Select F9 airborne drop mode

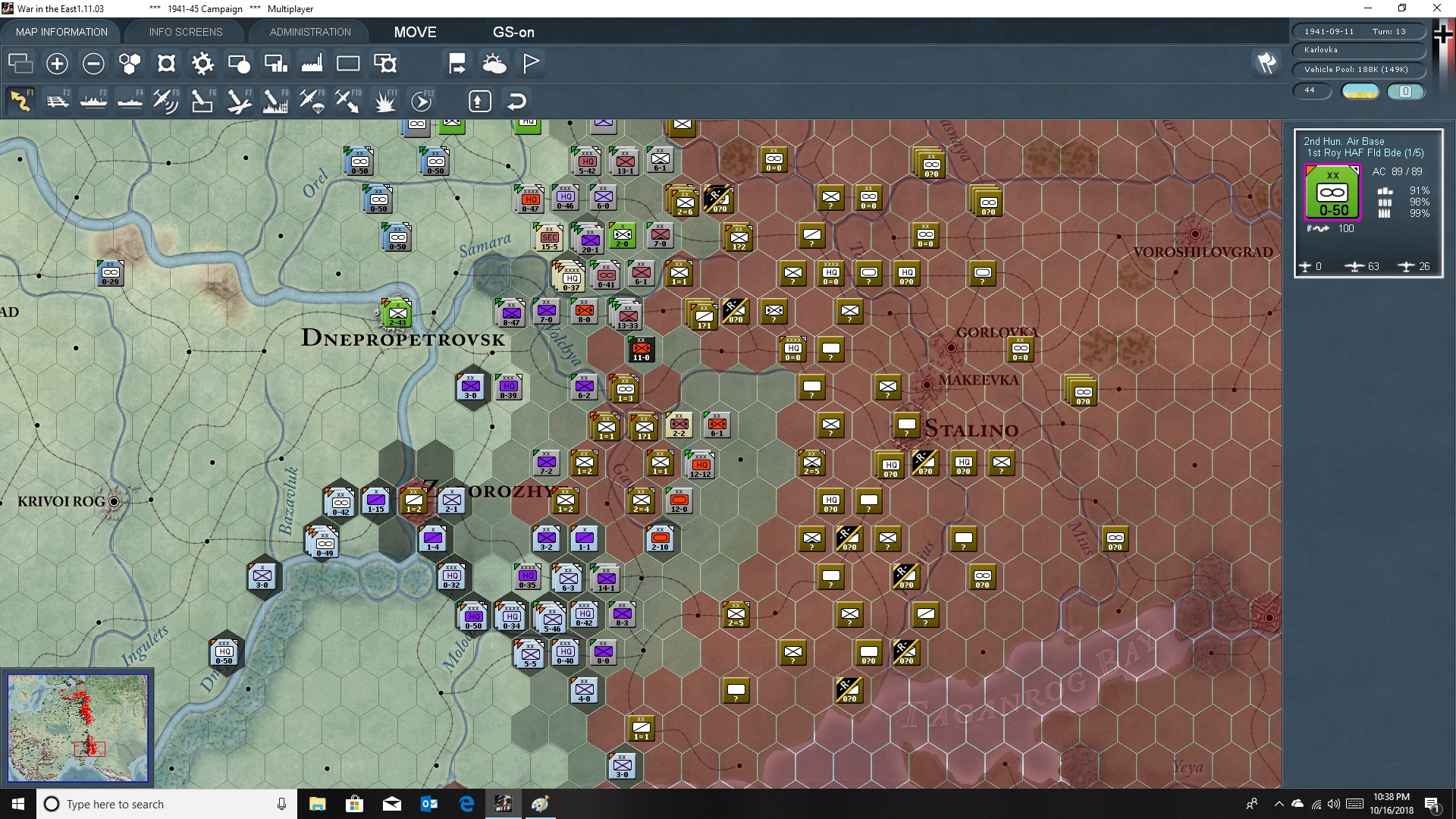point(311,100)
